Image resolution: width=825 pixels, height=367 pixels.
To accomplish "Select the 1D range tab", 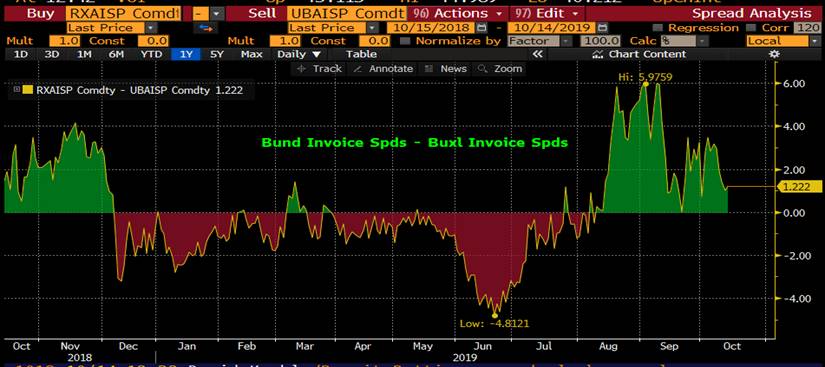I will pyautogui.click(x=20, y=54).
